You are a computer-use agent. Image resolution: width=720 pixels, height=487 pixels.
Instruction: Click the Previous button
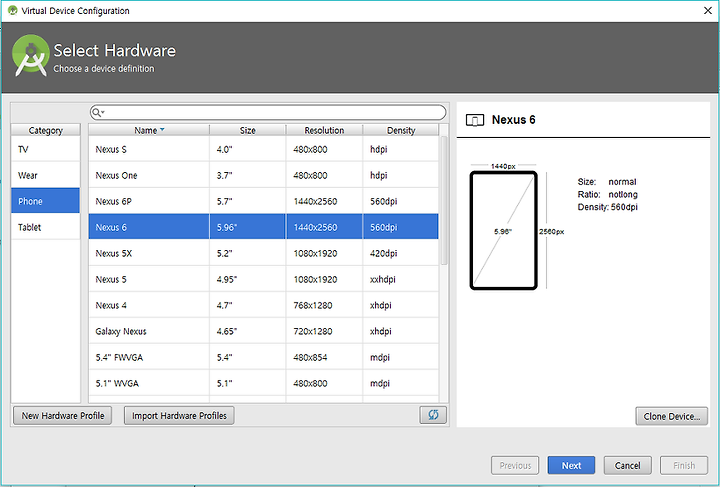tap(515, 465)
